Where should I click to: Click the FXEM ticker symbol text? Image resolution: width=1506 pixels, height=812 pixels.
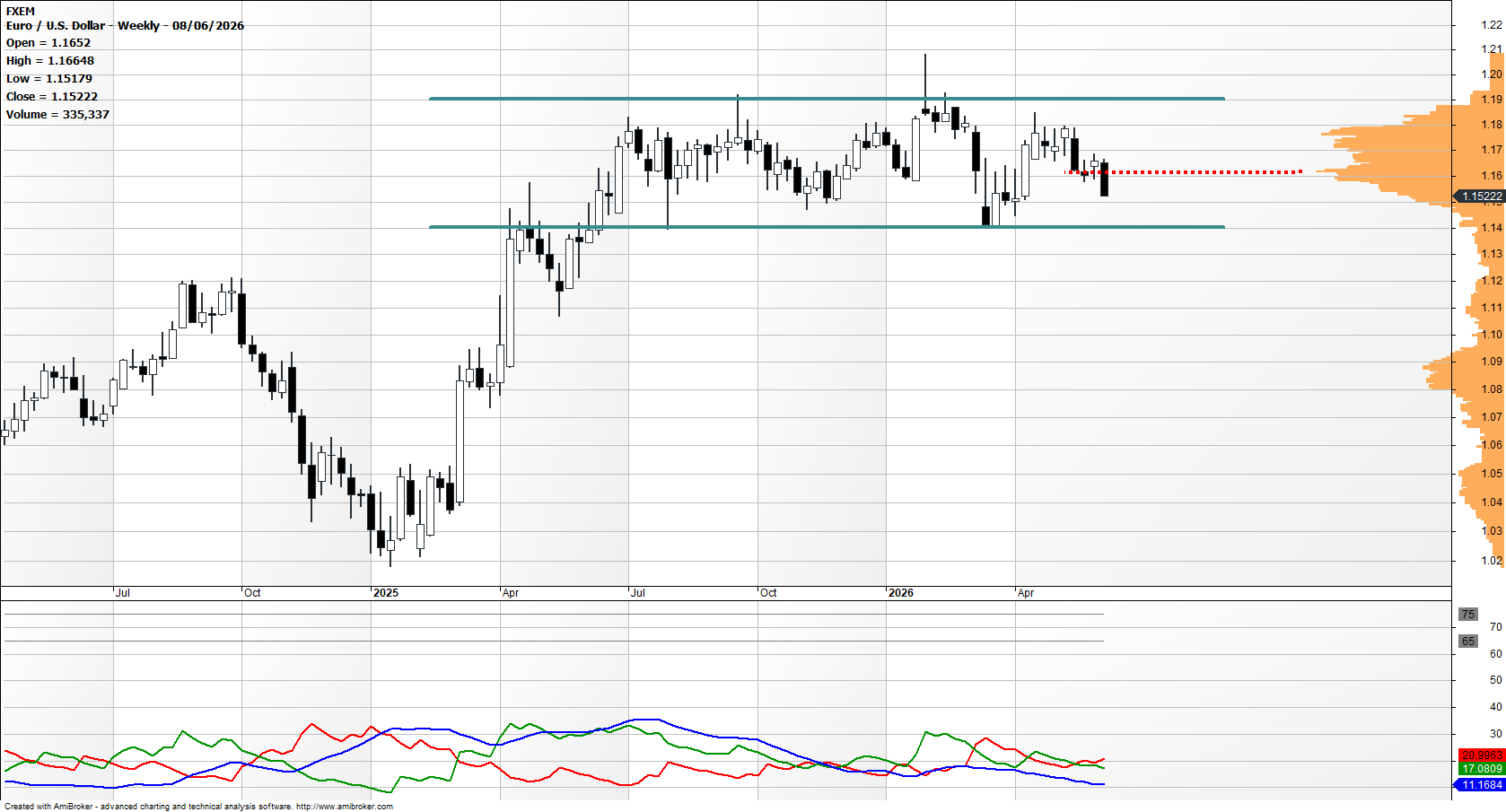coord(21,12)
